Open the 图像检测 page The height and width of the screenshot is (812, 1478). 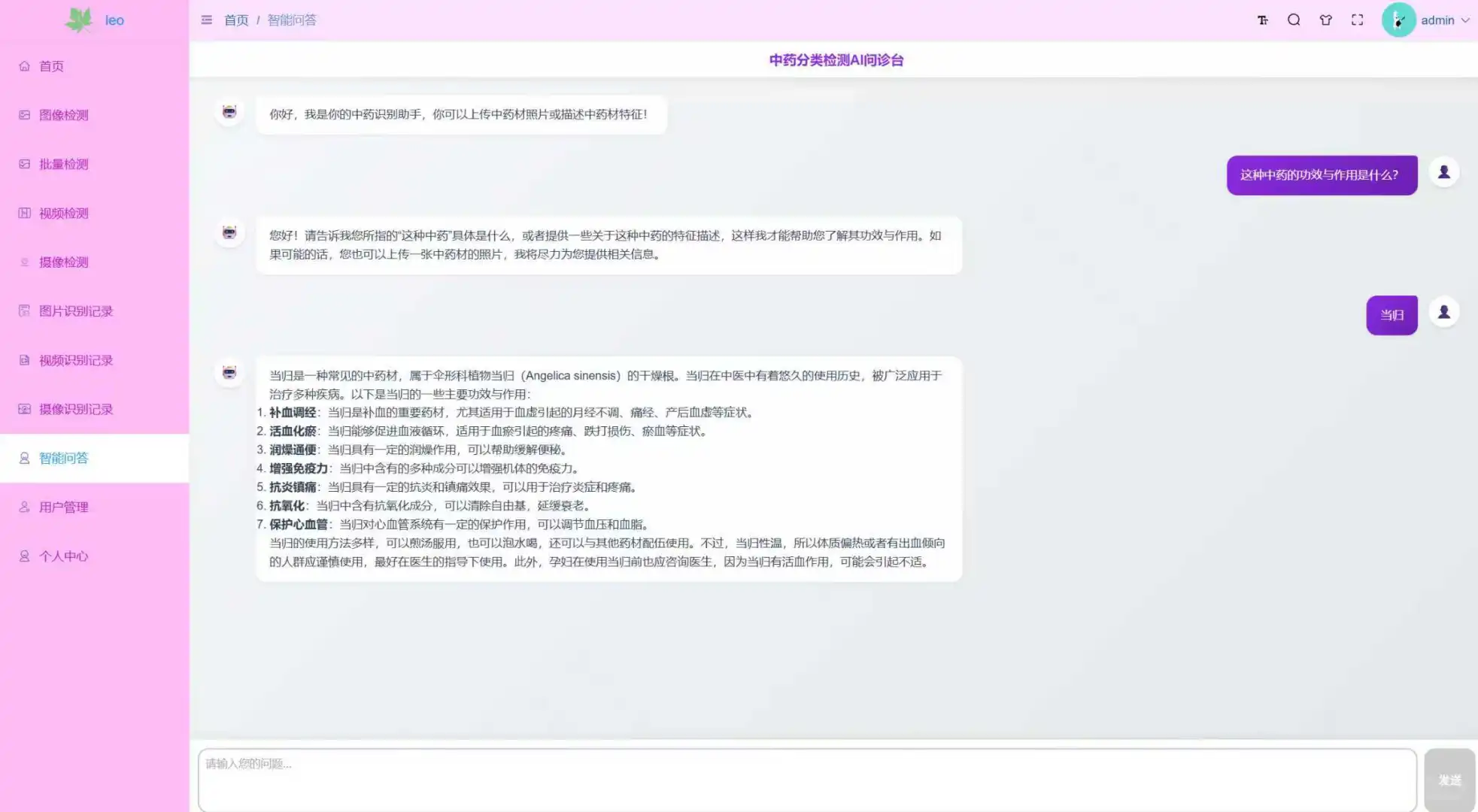pyautogui.click(x=63, y=115)
